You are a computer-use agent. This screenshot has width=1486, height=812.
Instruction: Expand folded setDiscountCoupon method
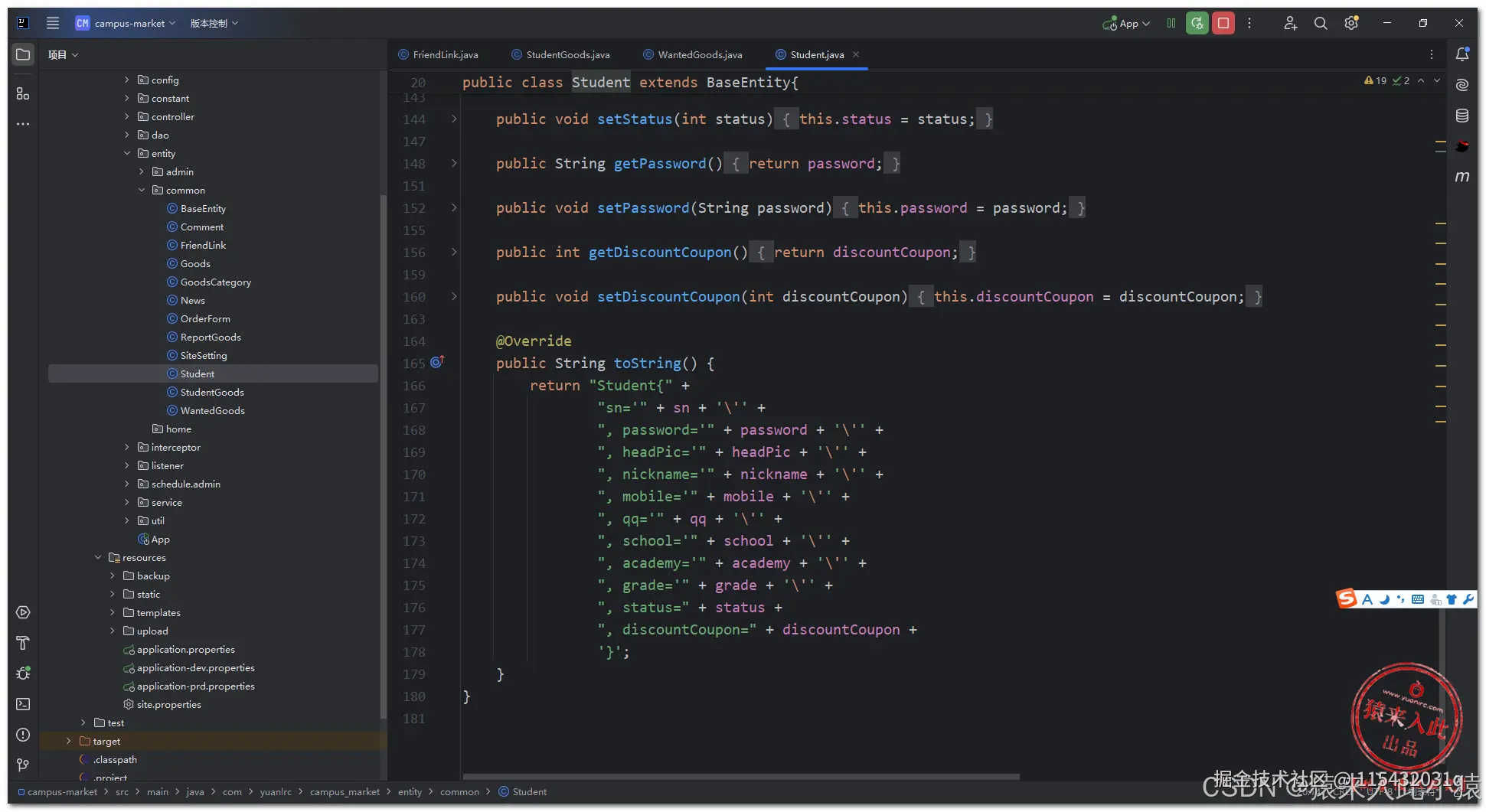point(454,296)
